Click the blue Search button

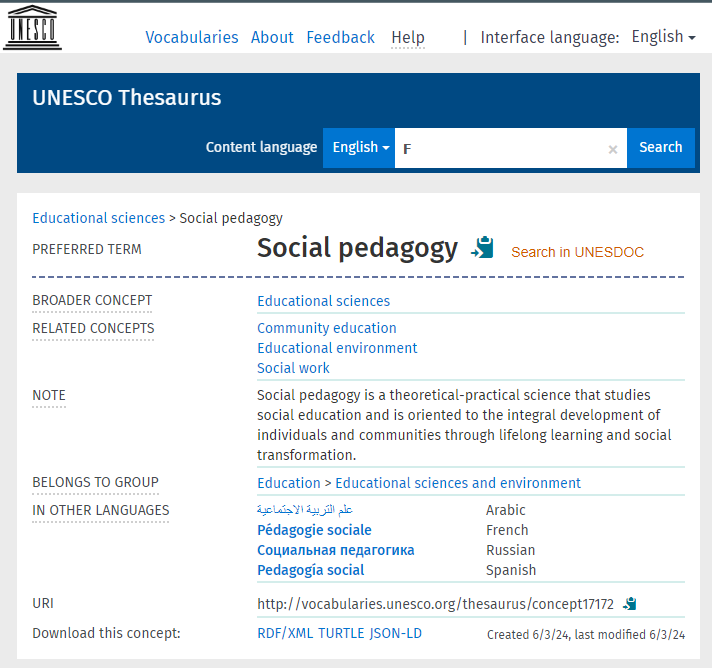point(661,148)
